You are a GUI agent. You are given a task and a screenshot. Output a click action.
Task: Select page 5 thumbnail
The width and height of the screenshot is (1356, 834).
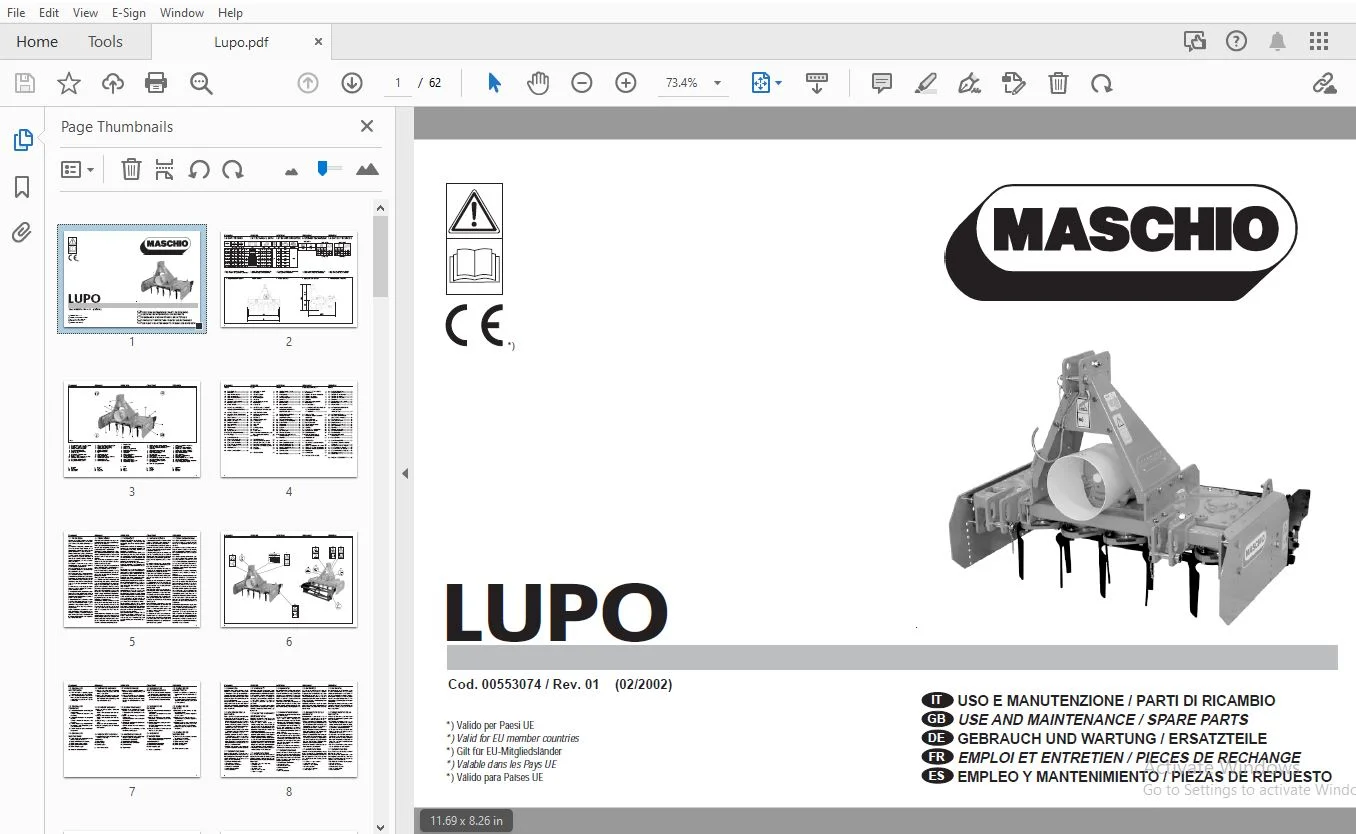(x=131, y=580)
